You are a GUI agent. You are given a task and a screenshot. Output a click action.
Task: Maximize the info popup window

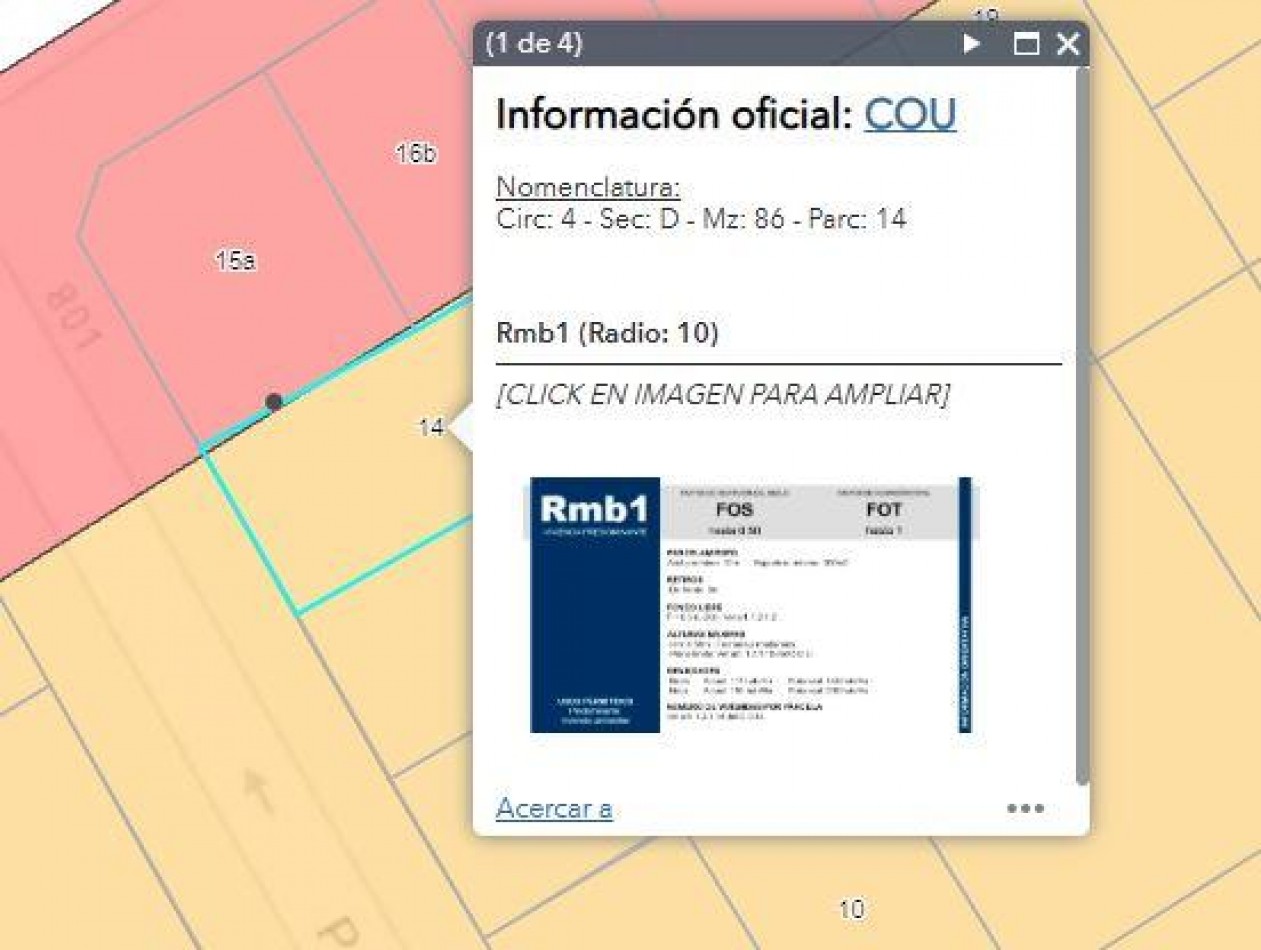point(1026,44)
